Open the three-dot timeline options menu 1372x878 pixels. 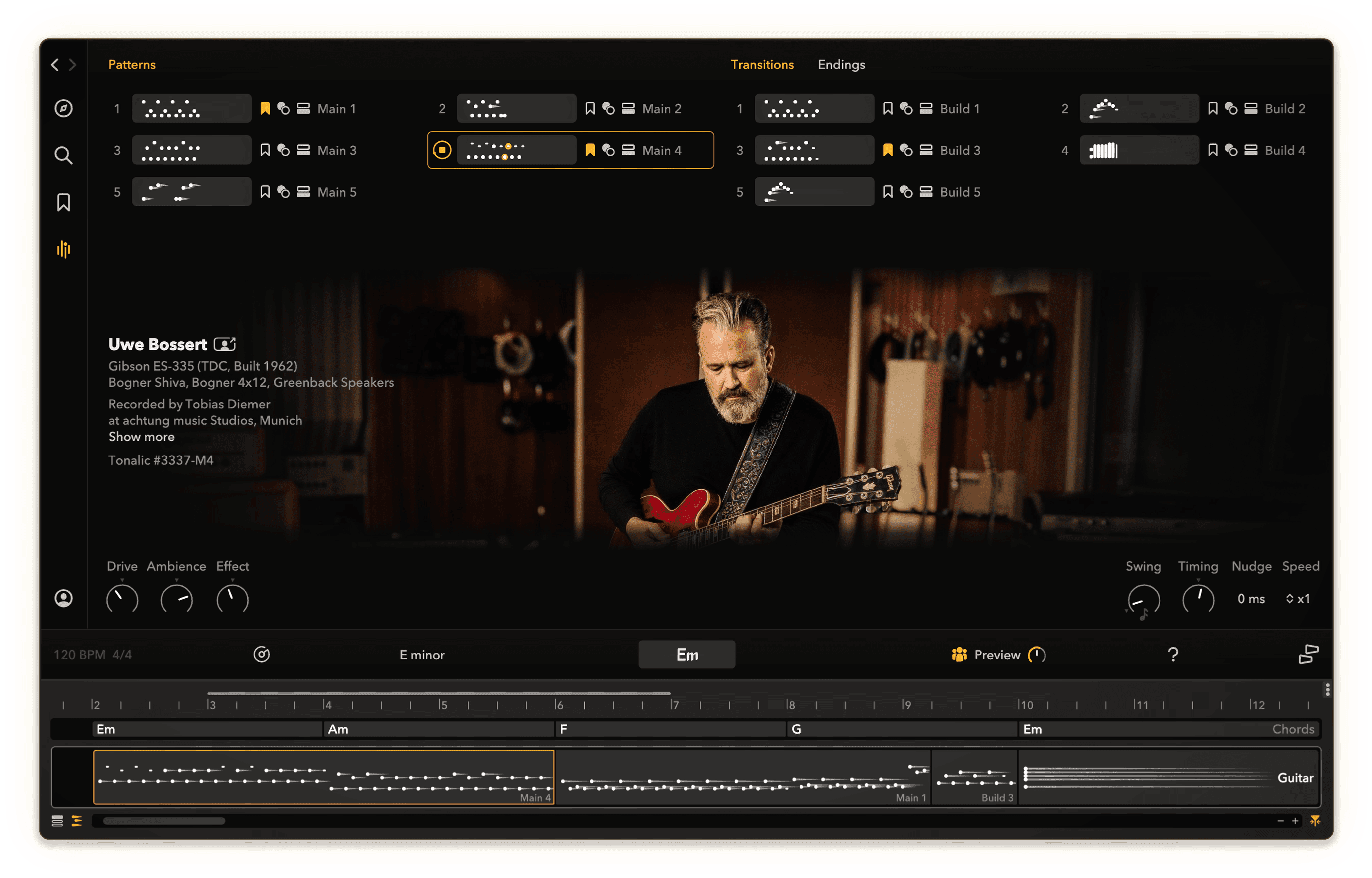pyautogui.click(x=1328, y=690)
